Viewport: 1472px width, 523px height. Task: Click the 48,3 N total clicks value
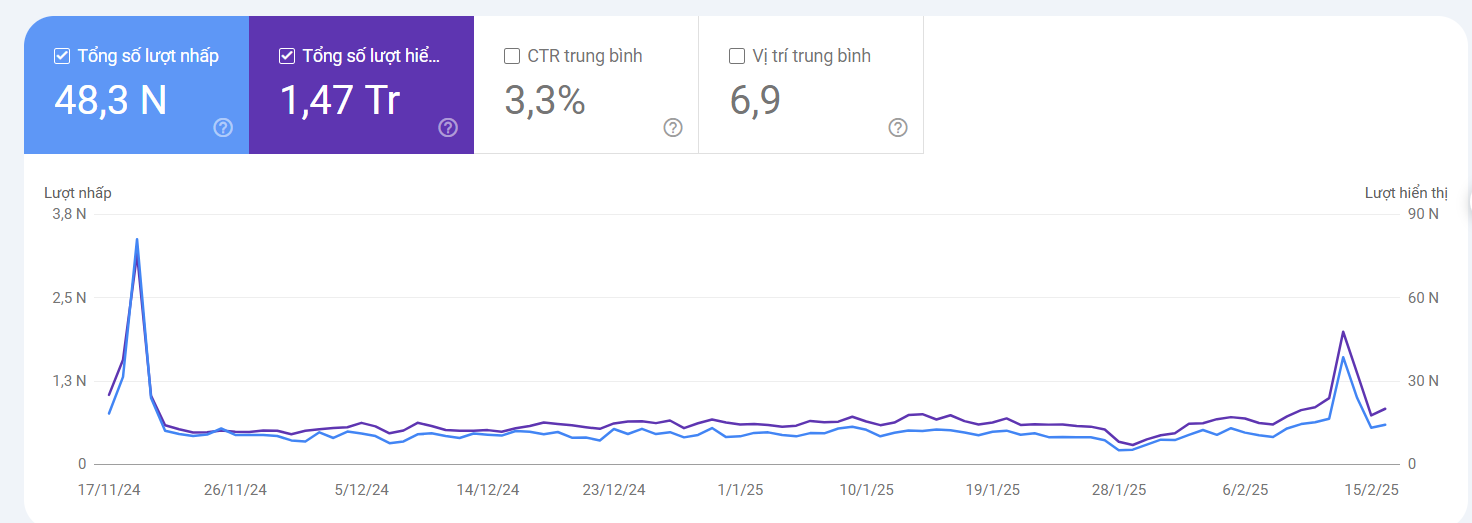(110, 100)
